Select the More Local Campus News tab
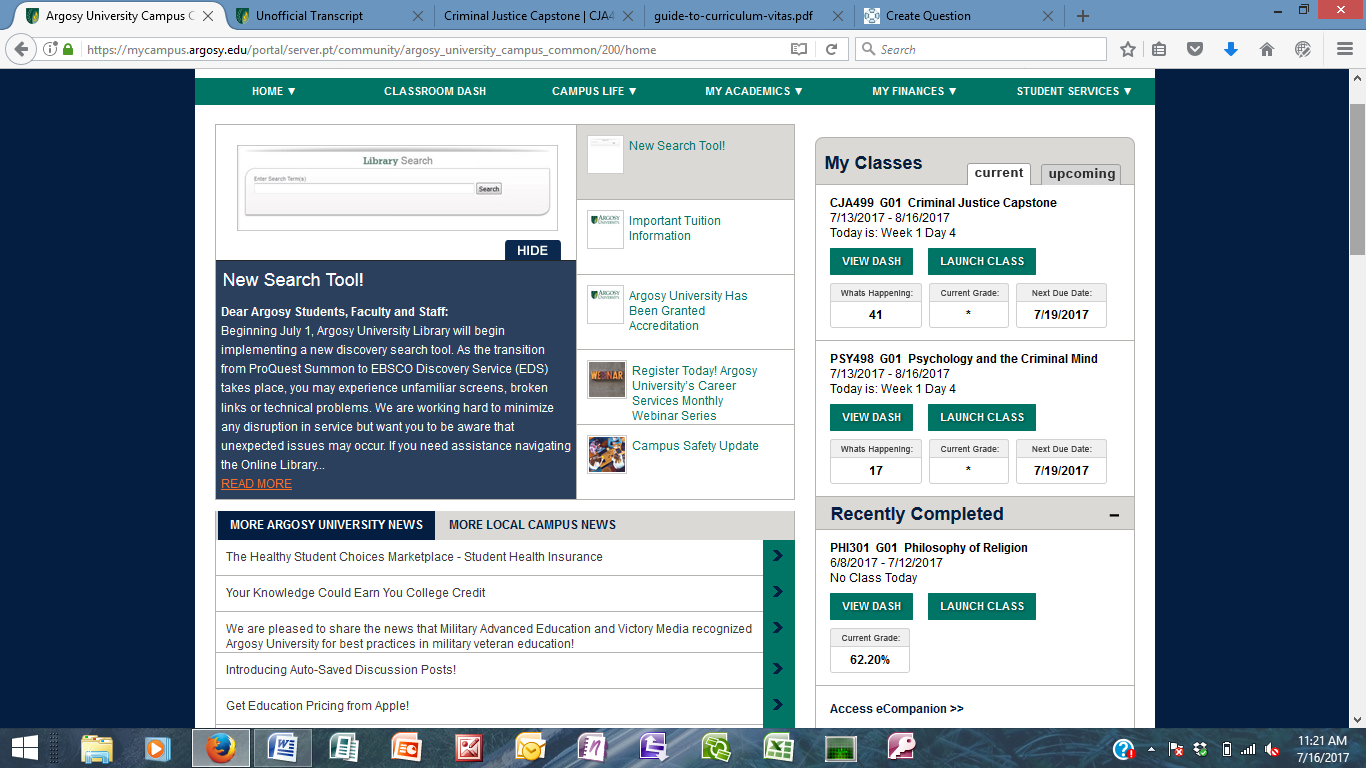The image size is (1366, 768). [x=532, y=525]
